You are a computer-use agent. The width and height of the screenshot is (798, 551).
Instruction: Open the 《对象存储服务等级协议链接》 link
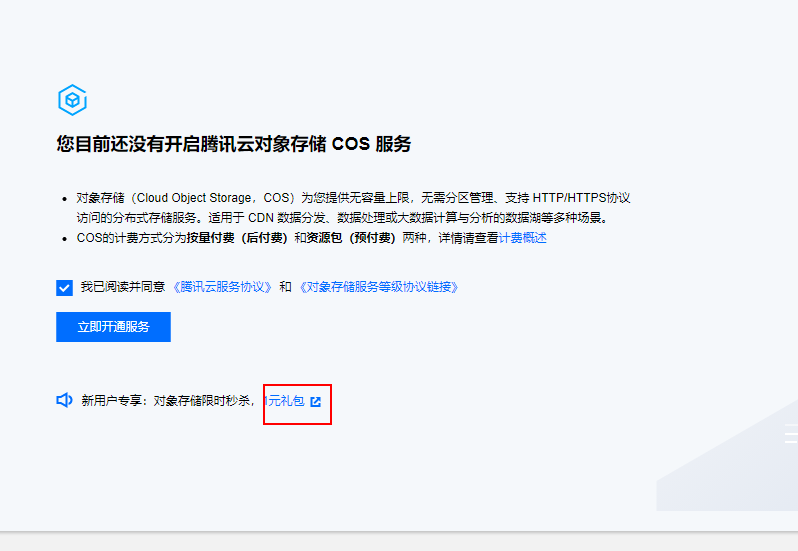(x=379, y=287)
